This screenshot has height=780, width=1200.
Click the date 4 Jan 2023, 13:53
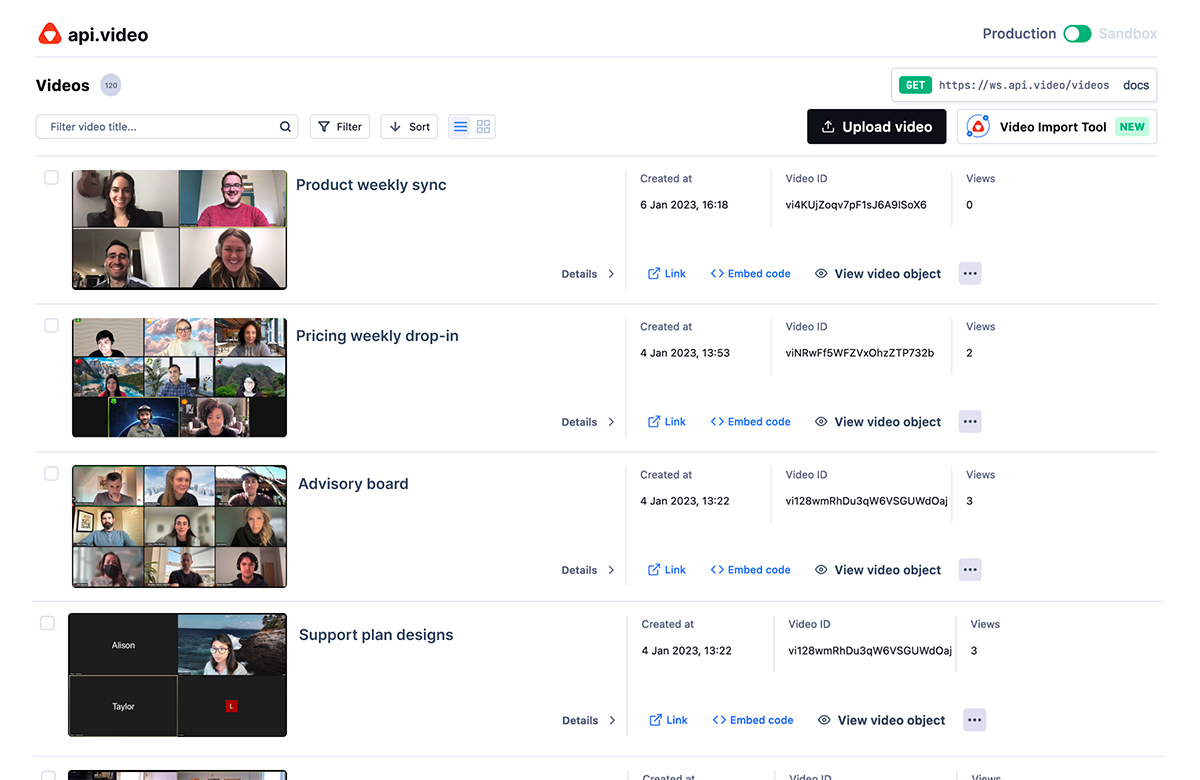point(685,353)
